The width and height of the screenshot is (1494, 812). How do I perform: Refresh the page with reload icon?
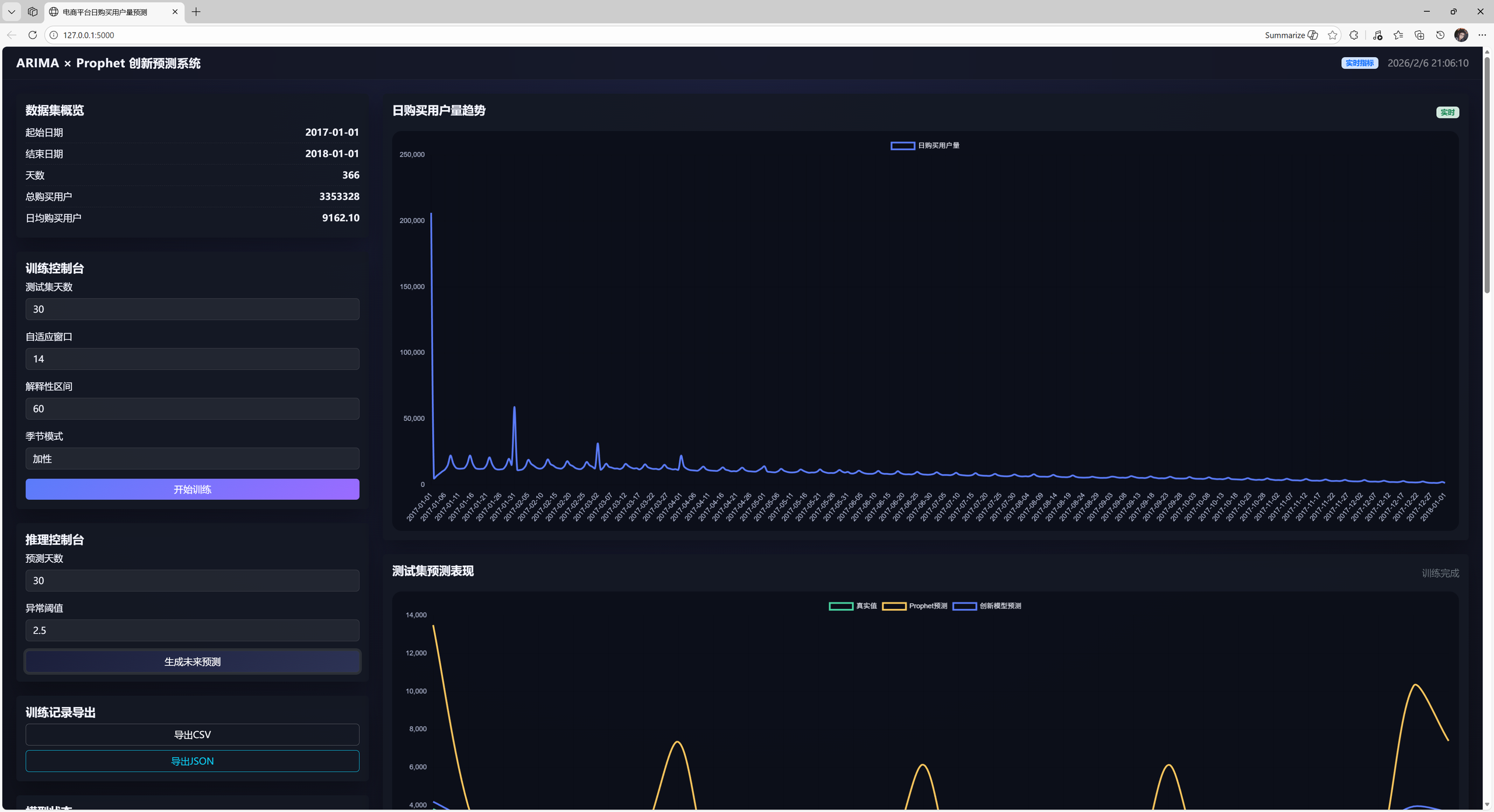coord(33,35)
